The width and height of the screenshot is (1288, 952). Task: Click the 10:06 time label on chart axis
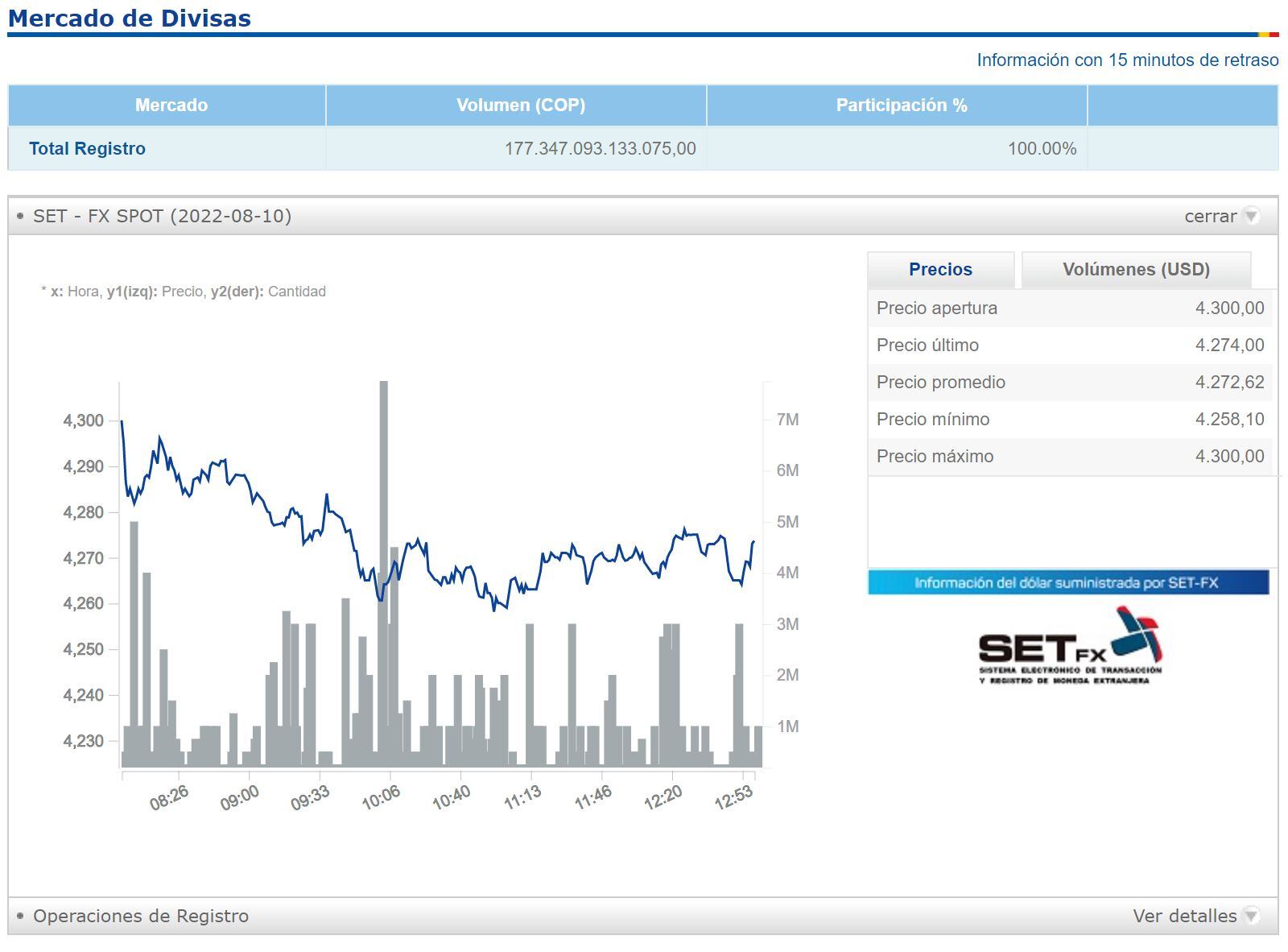pos(381,797)
